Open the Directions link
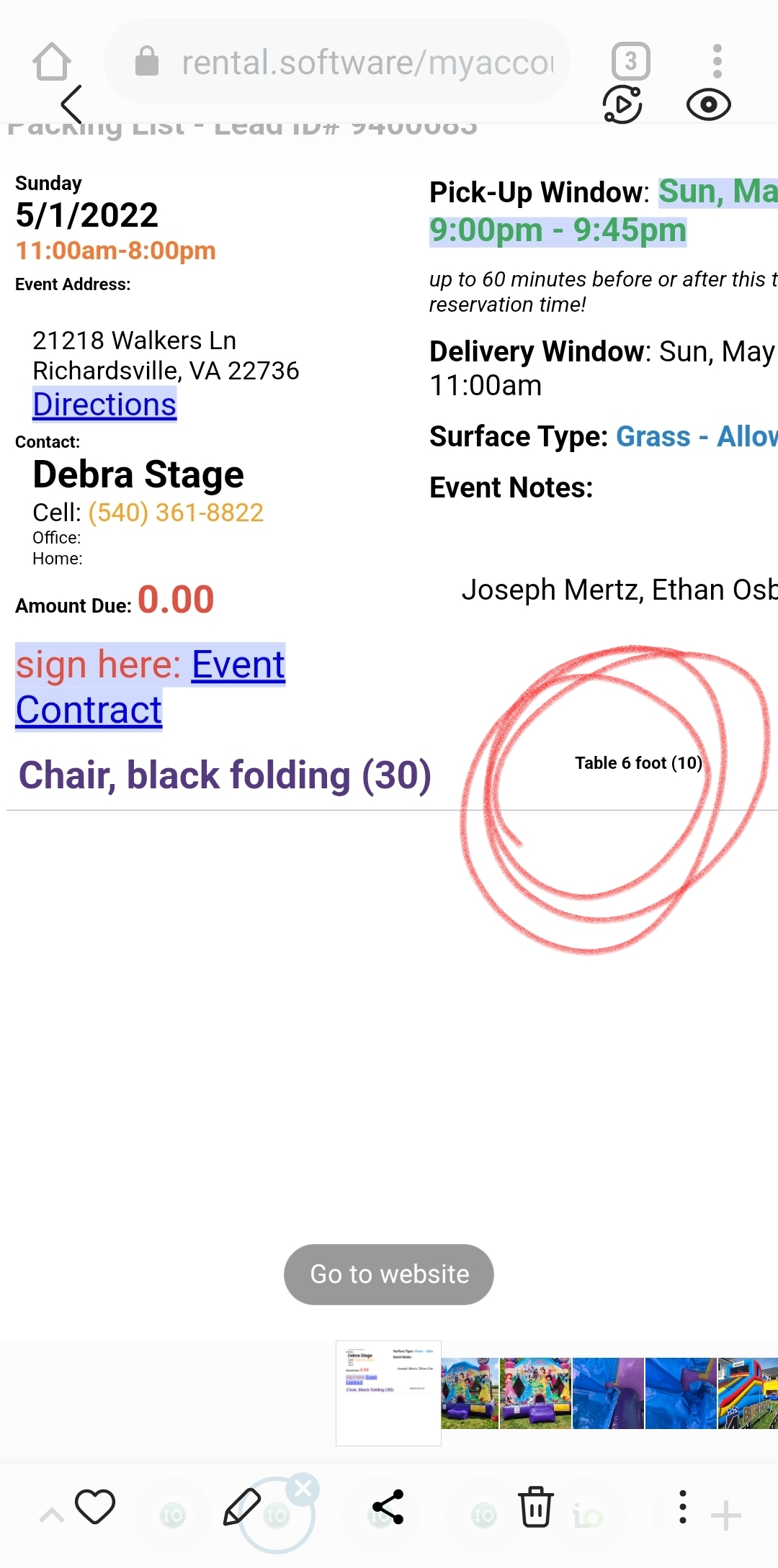 tap(104, 405)
